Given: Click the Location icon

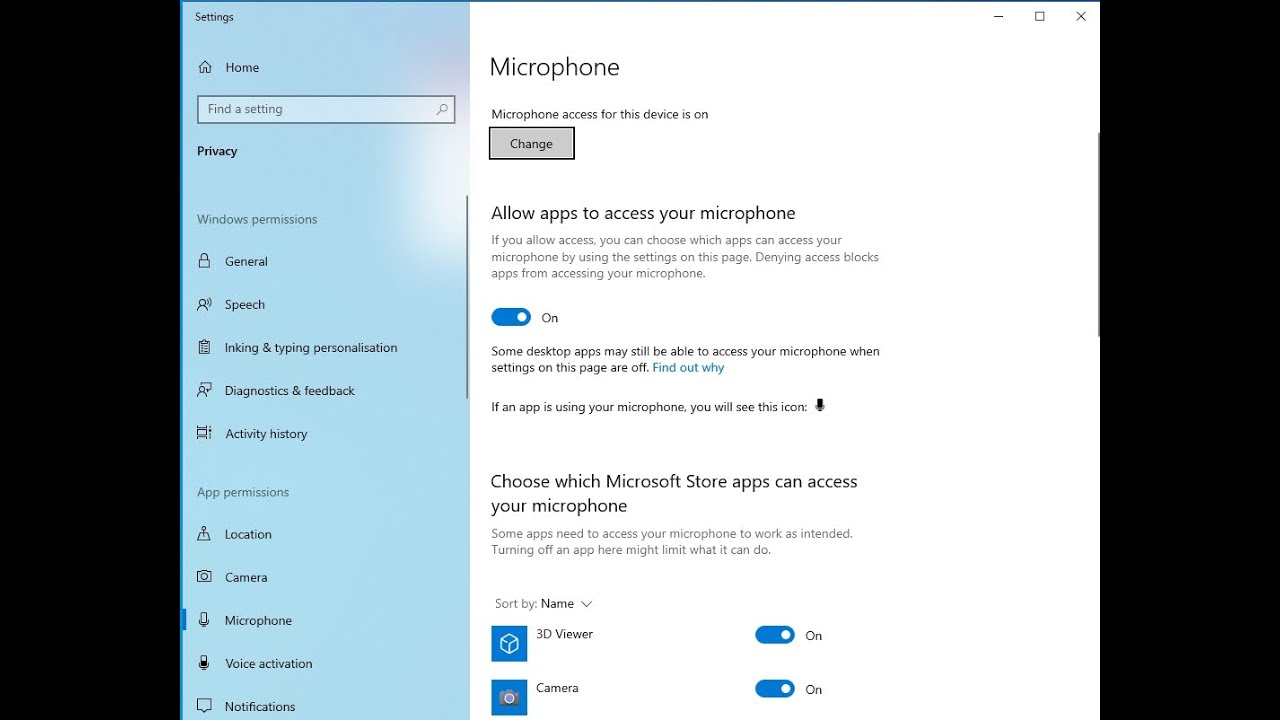Looking at the screenshot, I should (204, 534).
